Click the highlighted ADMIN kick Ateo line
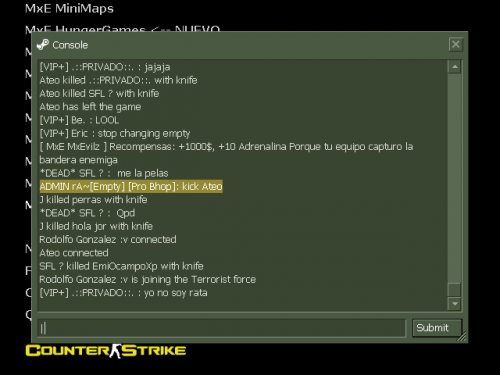This screenshot has height=375, width=500. (x=131, y=186)
